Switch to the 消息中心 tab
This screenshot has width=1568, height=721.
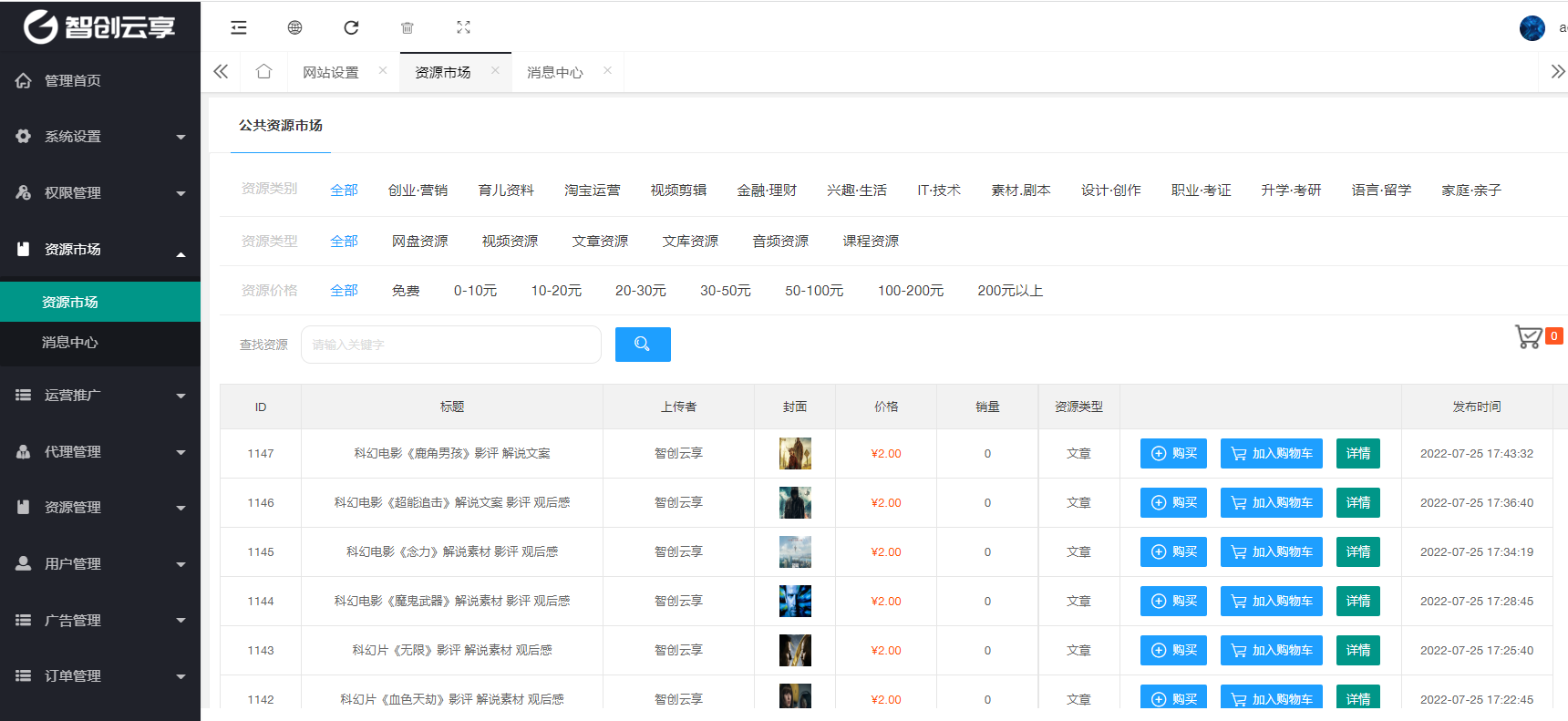pyautogui.click(x=554, y=72)
